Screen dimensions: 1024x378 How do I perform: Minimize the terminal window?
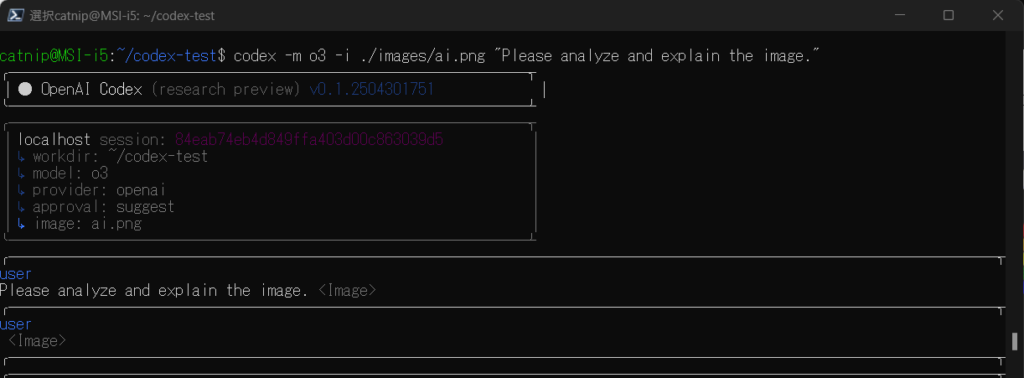(900, 15)
